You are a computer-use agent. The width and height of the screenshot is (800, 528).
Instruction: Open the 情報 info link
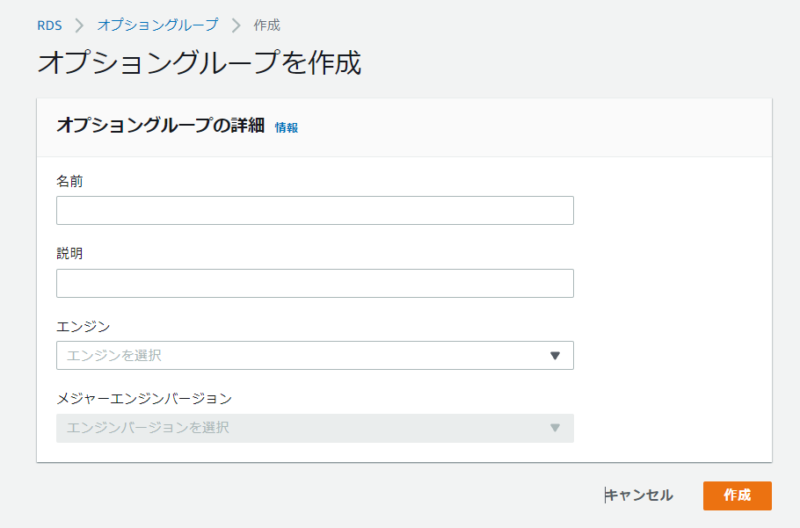pyautogui.click(x=286, y=128)
